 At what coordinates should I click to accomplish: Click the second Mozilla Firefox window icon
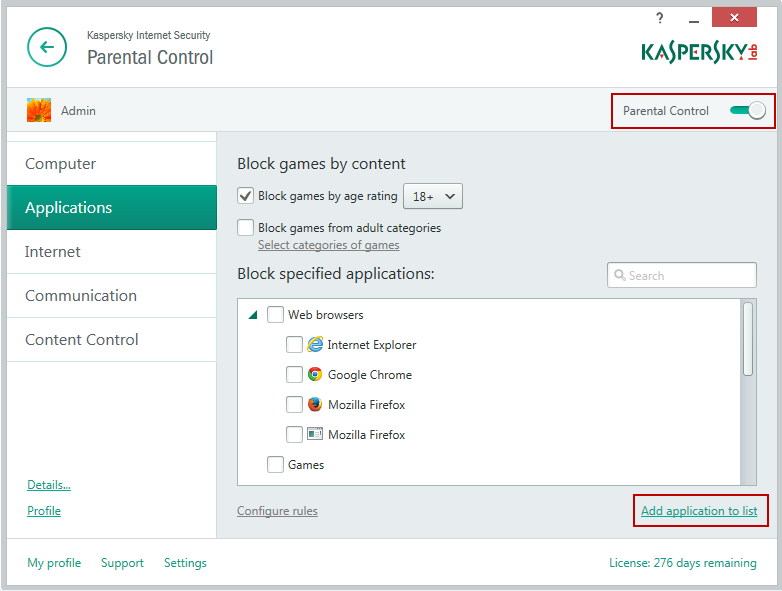coord(315,434)
